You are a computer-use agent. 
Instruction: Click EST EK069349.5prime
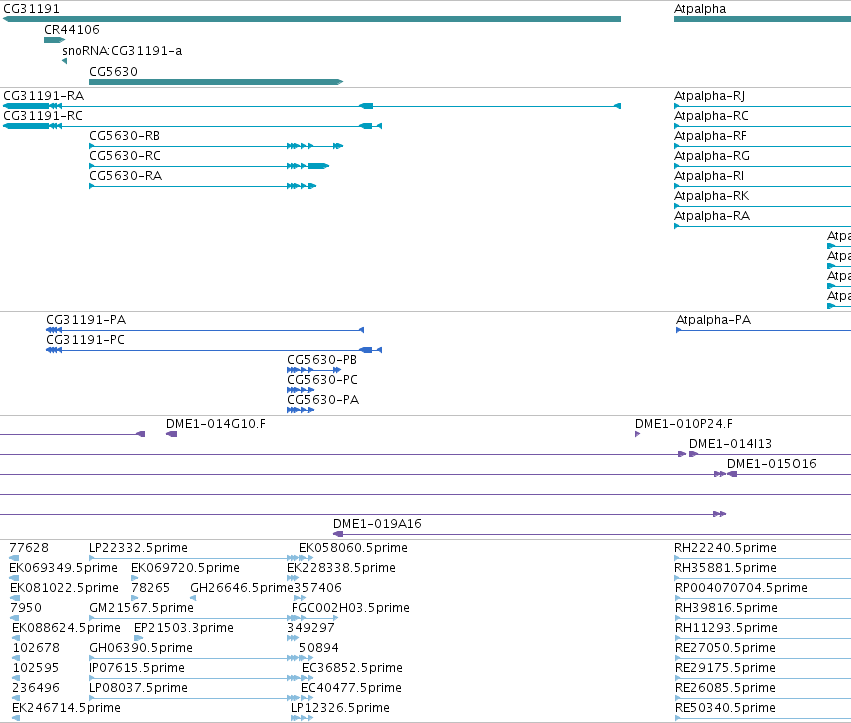(x=63, y=568)
